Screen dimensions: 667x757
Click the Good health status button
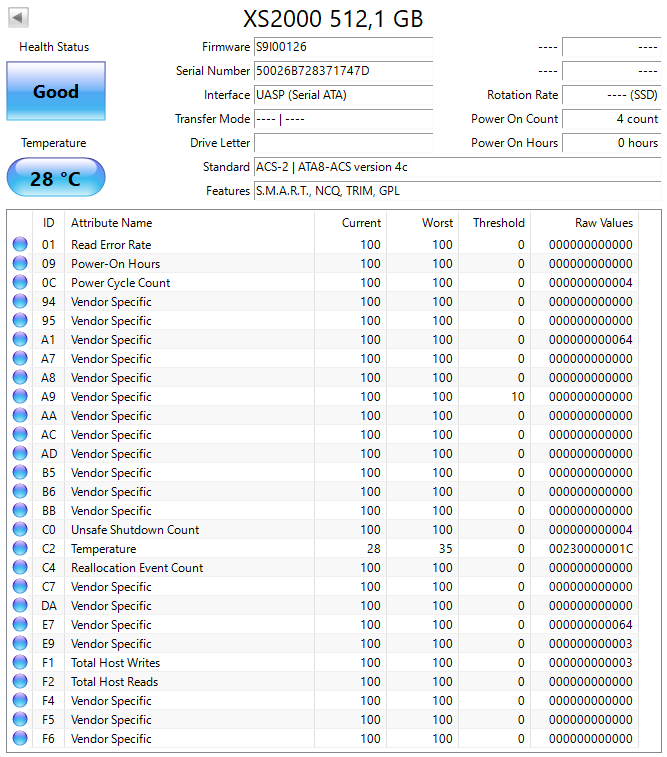56,91
